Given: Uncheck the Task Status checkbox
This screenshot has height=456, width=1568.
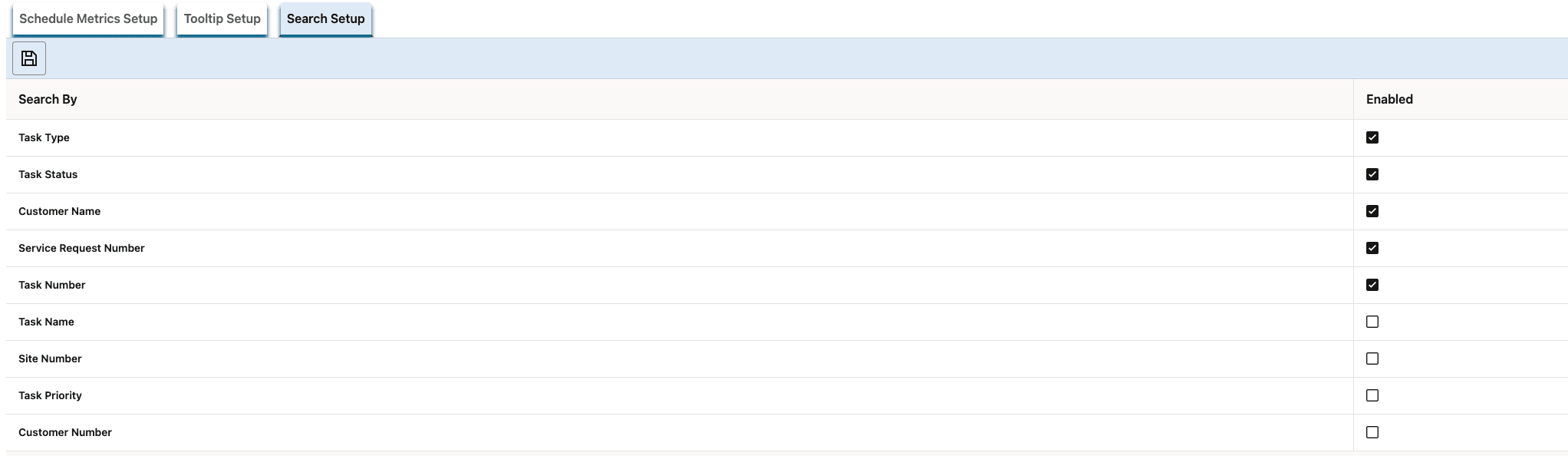Looking at the screenshot, I should pos(1372,174).
